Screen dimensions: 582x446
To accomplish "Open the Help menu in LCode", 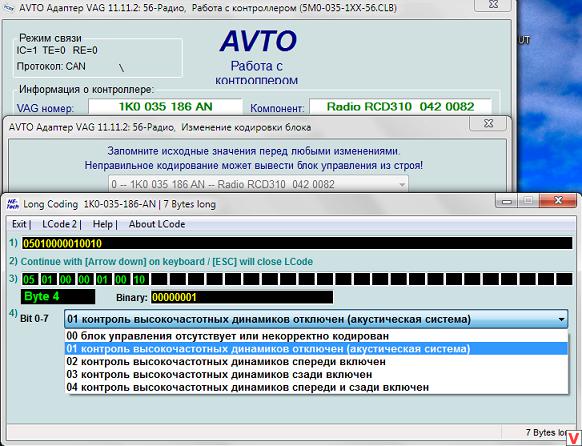I will [104, 224].
